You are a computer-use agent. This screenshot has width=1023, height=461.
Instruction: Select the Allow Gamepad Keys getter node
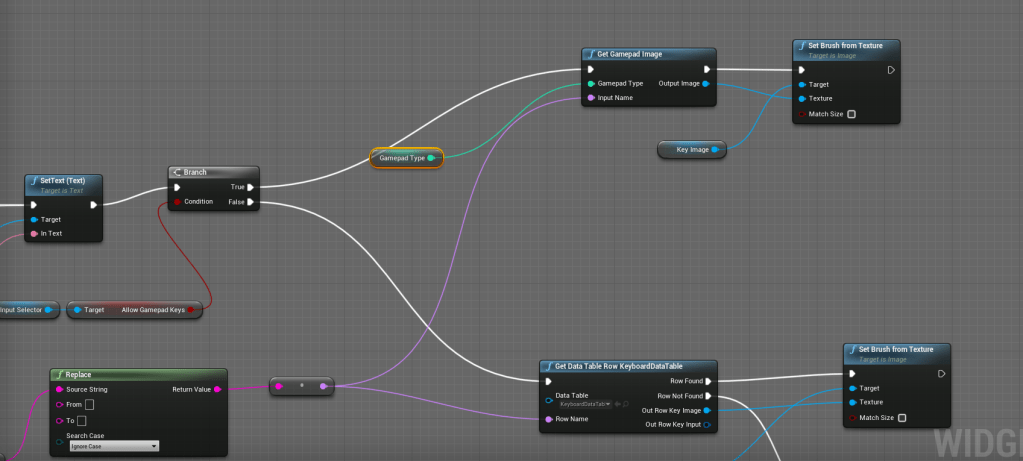pos(135,310)
